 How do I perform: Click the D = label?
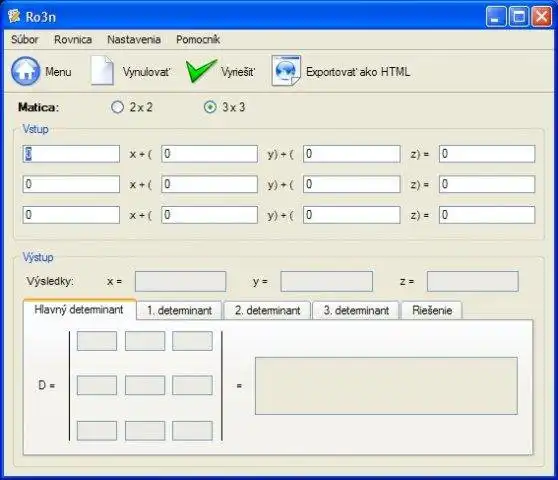coord(47,385)
